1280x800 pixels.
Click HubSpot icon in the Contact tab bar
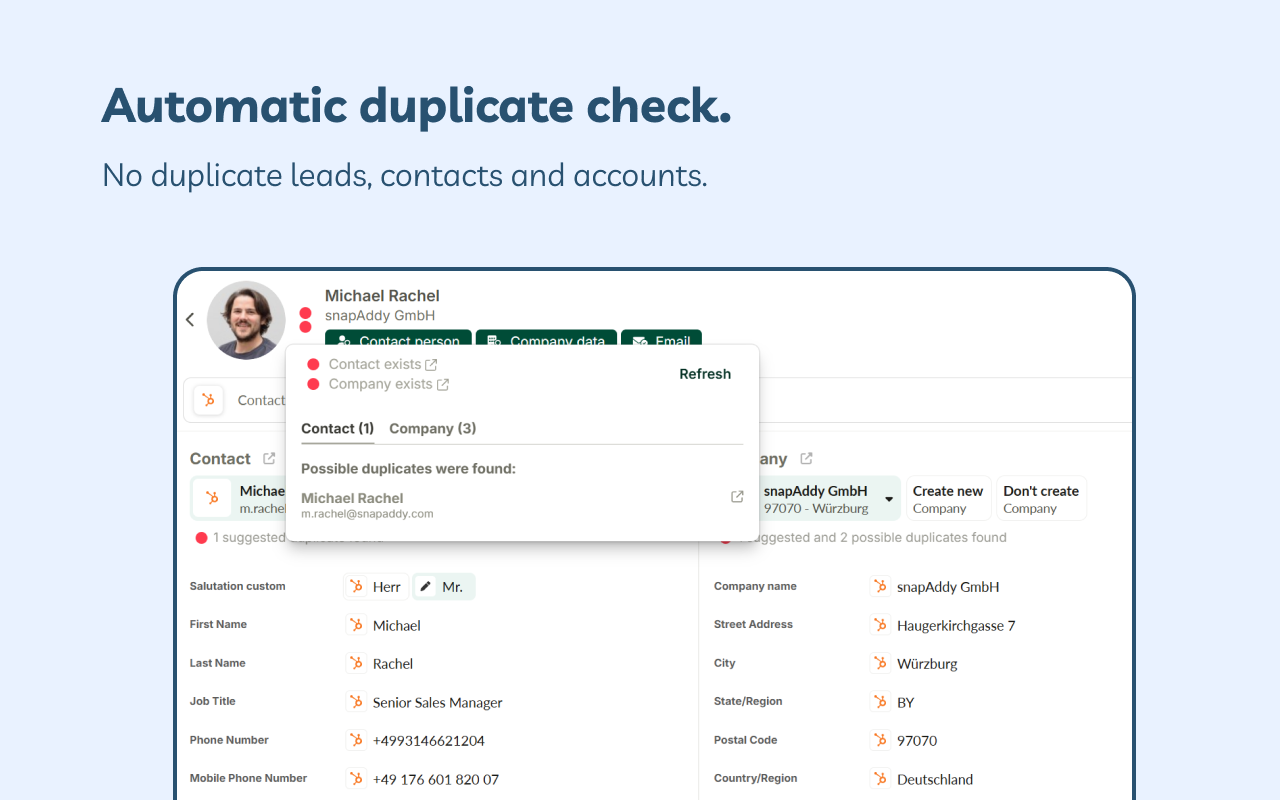click(x=209, y=400)
